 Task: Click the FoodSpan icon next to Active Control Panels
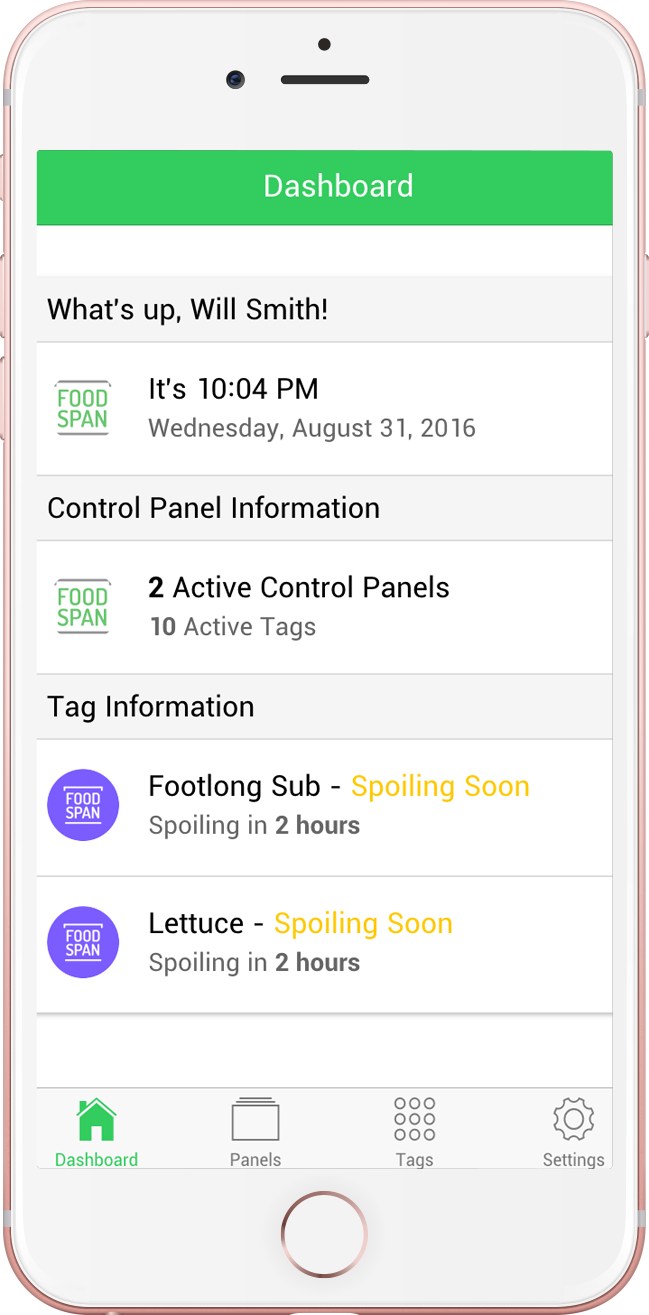(83, 606)
